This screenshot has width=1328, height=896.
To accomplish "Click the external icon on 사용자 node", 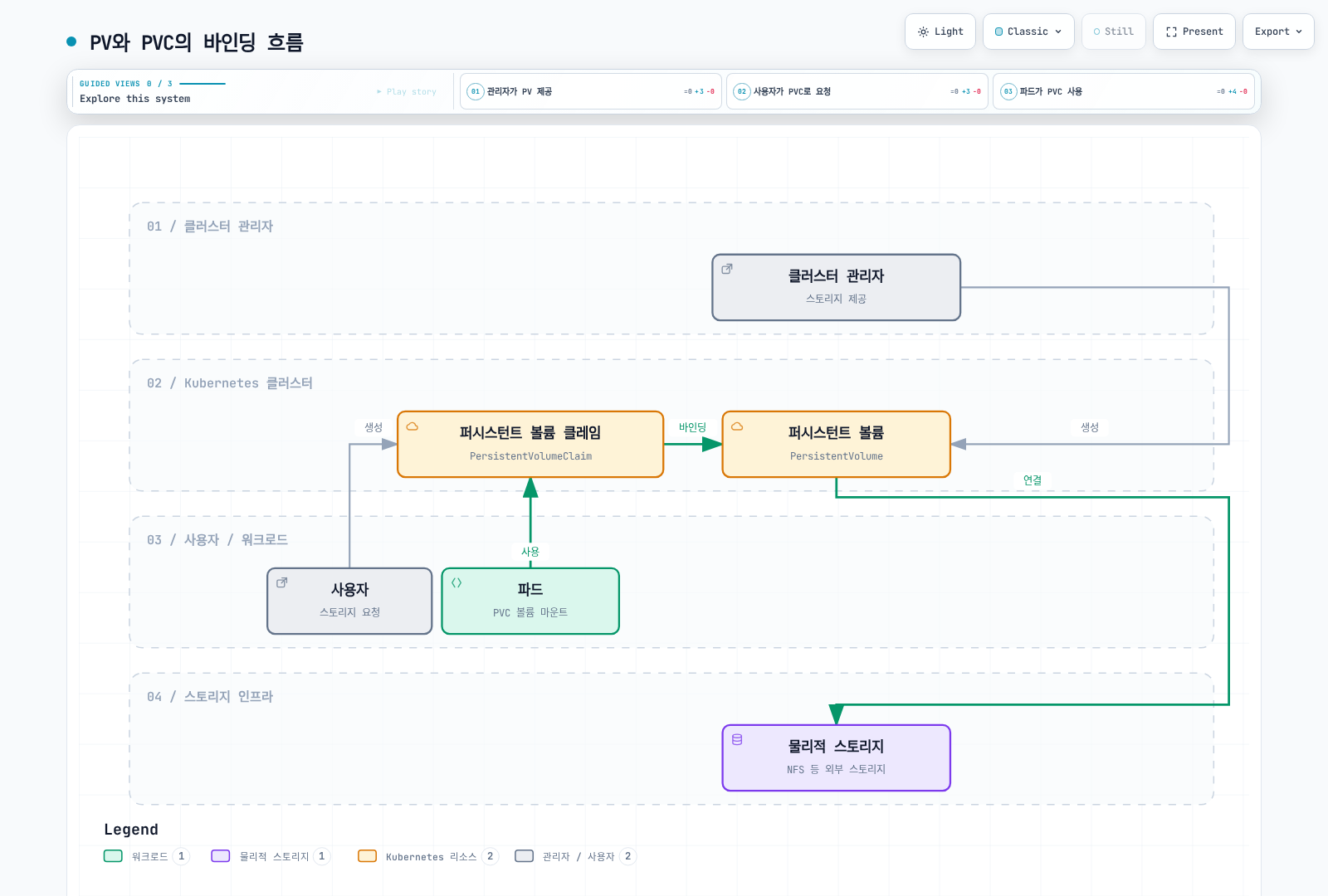I will [x=282, y=582].
